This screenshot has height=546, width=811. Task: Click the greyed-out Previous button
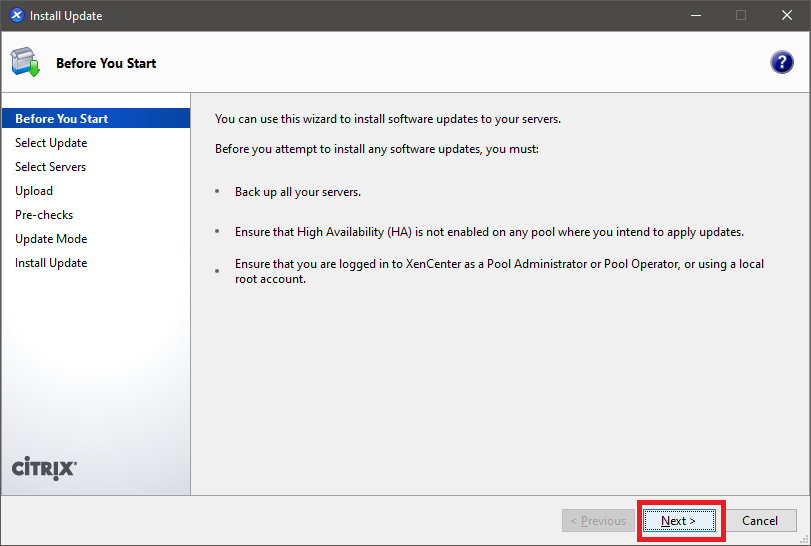coord(597,521)
